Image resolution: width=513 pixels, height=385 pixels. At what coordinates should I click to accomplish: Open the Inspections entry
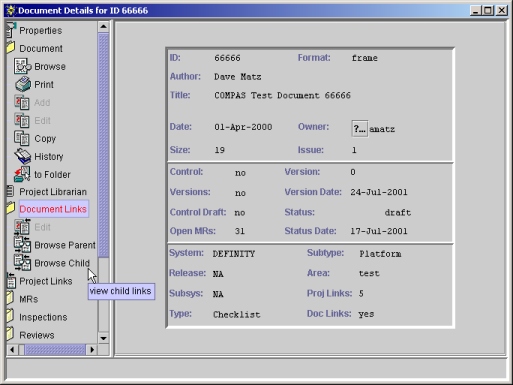click(x=43, y=317)
